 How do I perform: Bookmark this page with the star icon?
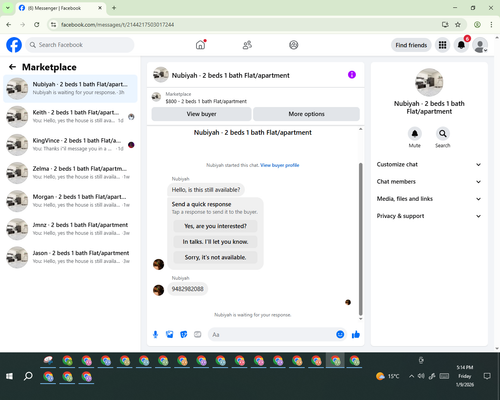coord(458,25)
